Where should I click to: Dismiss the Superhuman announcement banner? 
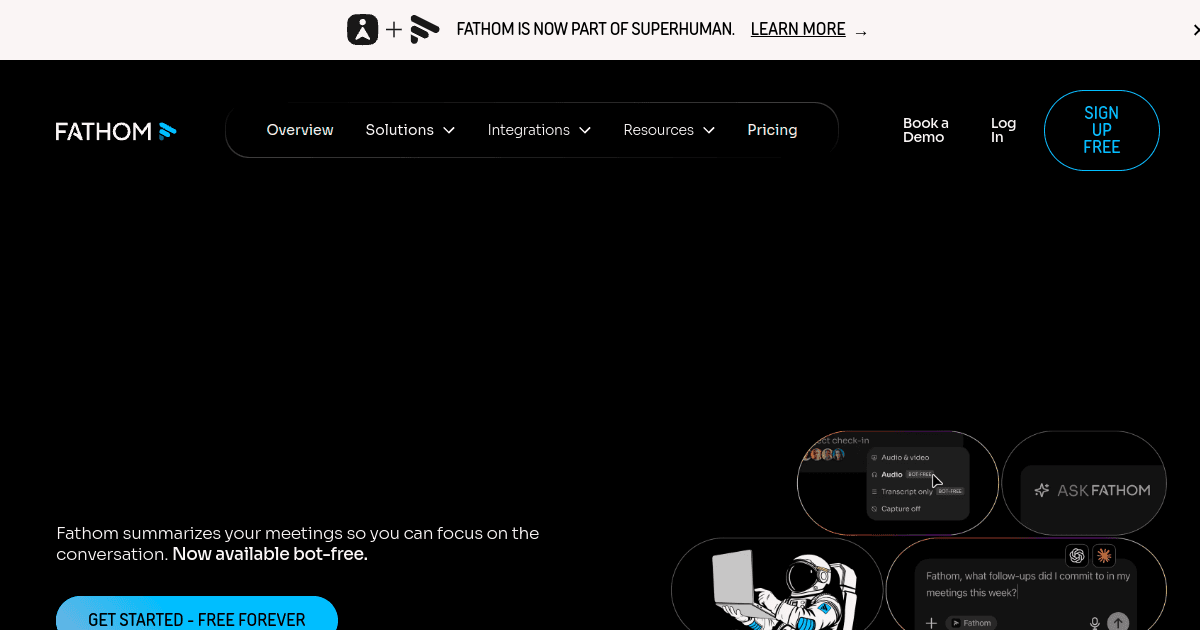point(1195,30)
